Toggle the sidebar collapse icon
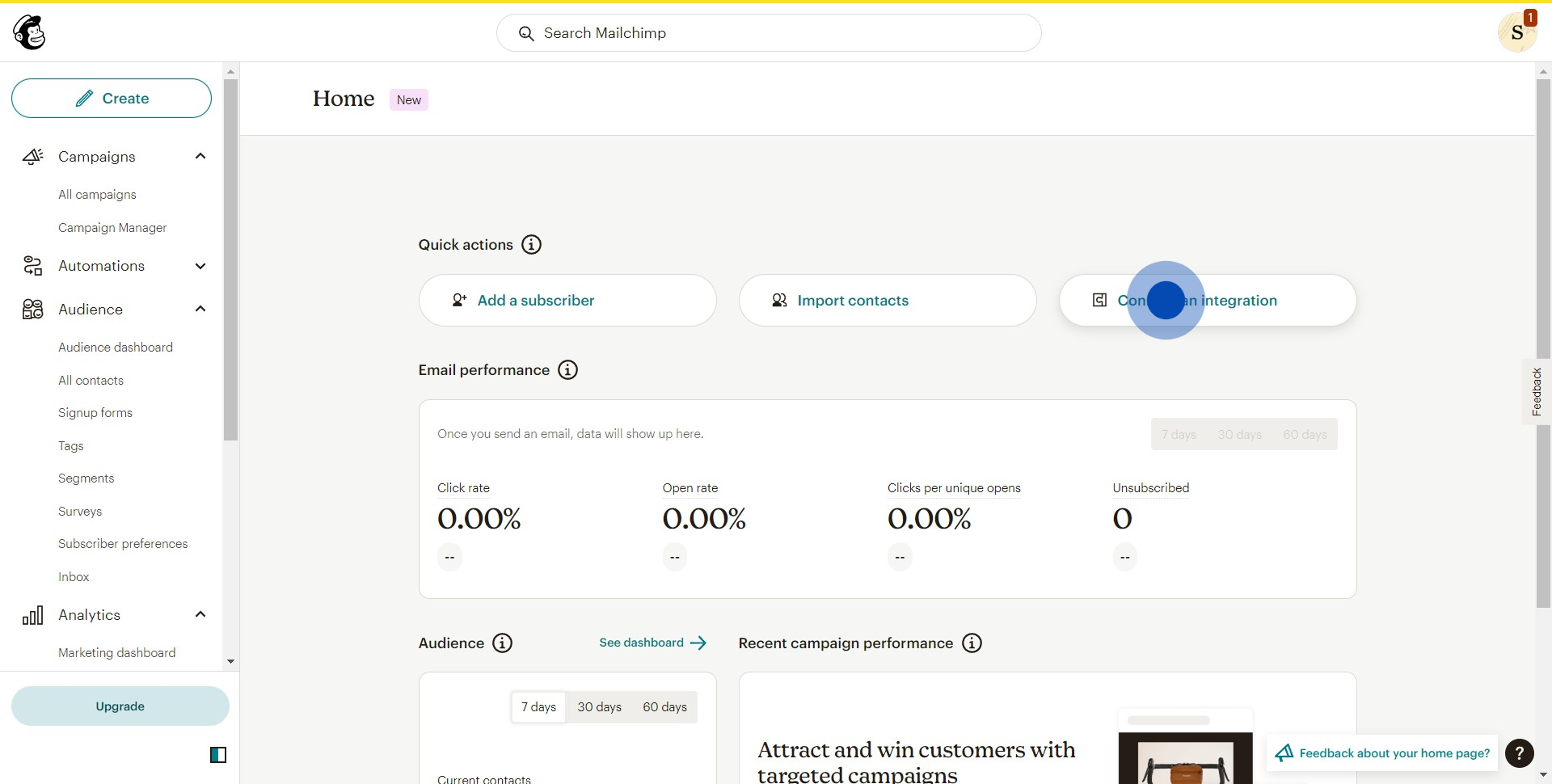Viewport: 1552px width, 784px height. click(x=218, y=755)
